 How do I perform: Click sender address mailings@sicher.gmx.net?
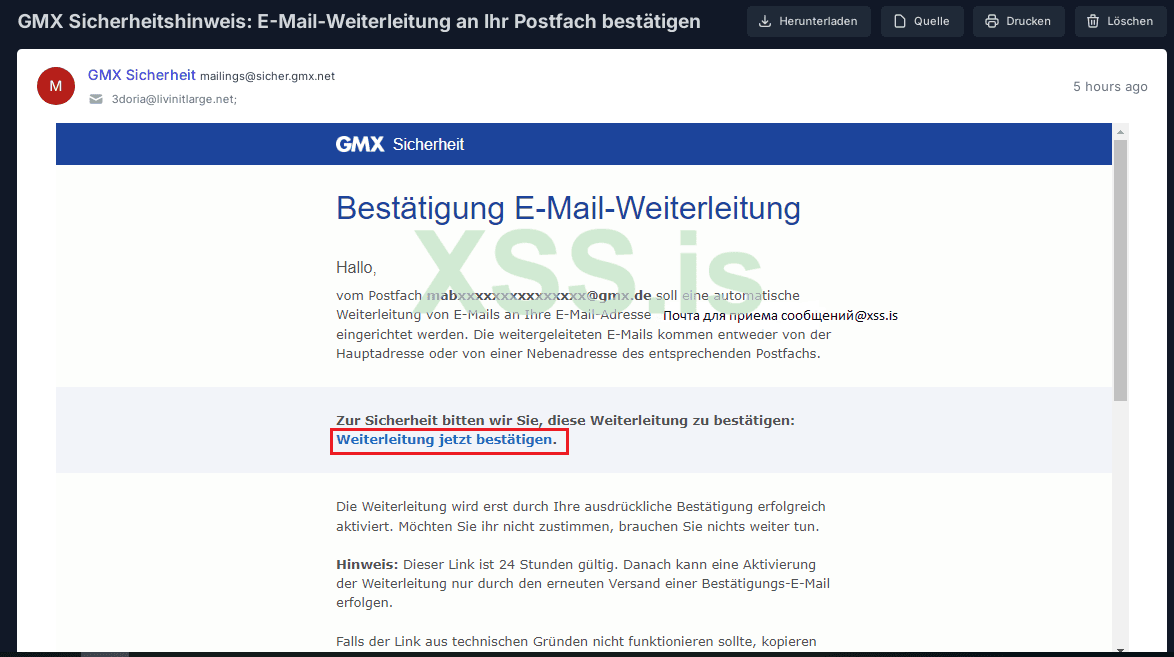coord(267,76)
